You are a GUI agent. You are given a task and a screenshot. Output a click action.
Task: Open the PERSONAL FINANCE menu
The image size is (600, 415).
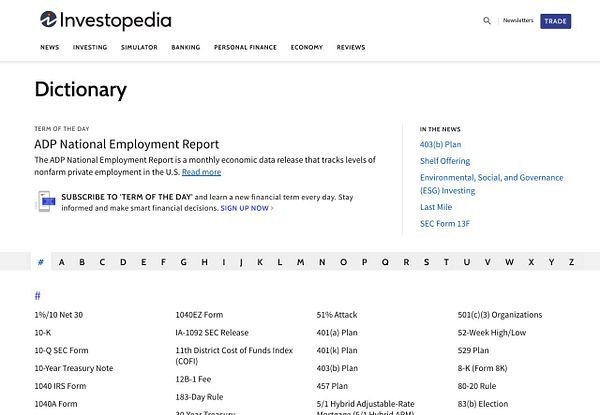245,47
